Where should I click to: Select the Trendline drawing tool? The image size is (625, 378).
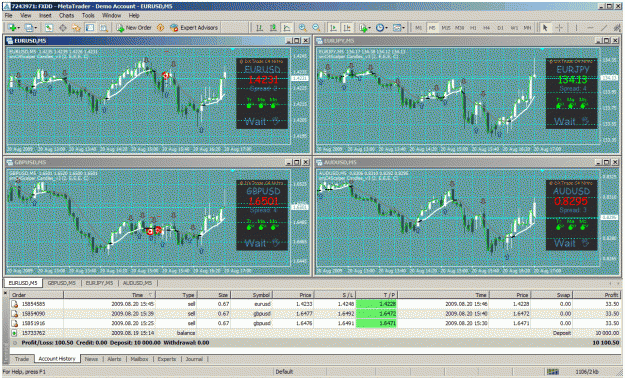tap(604, 28)
